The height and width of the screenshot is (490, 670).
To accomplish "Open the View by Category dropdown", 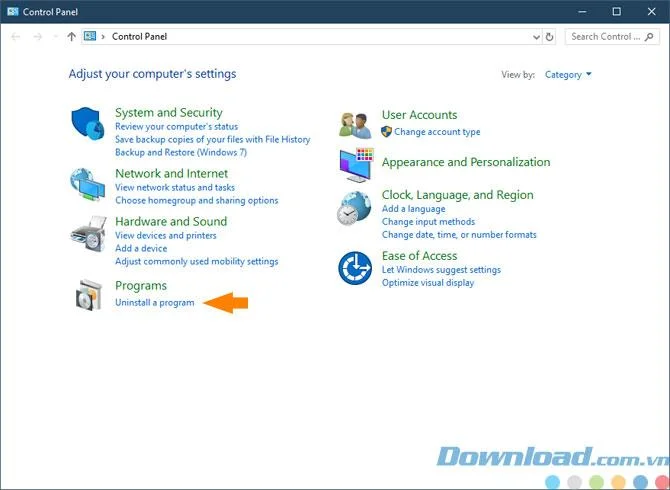I will [x=568, y=75].
